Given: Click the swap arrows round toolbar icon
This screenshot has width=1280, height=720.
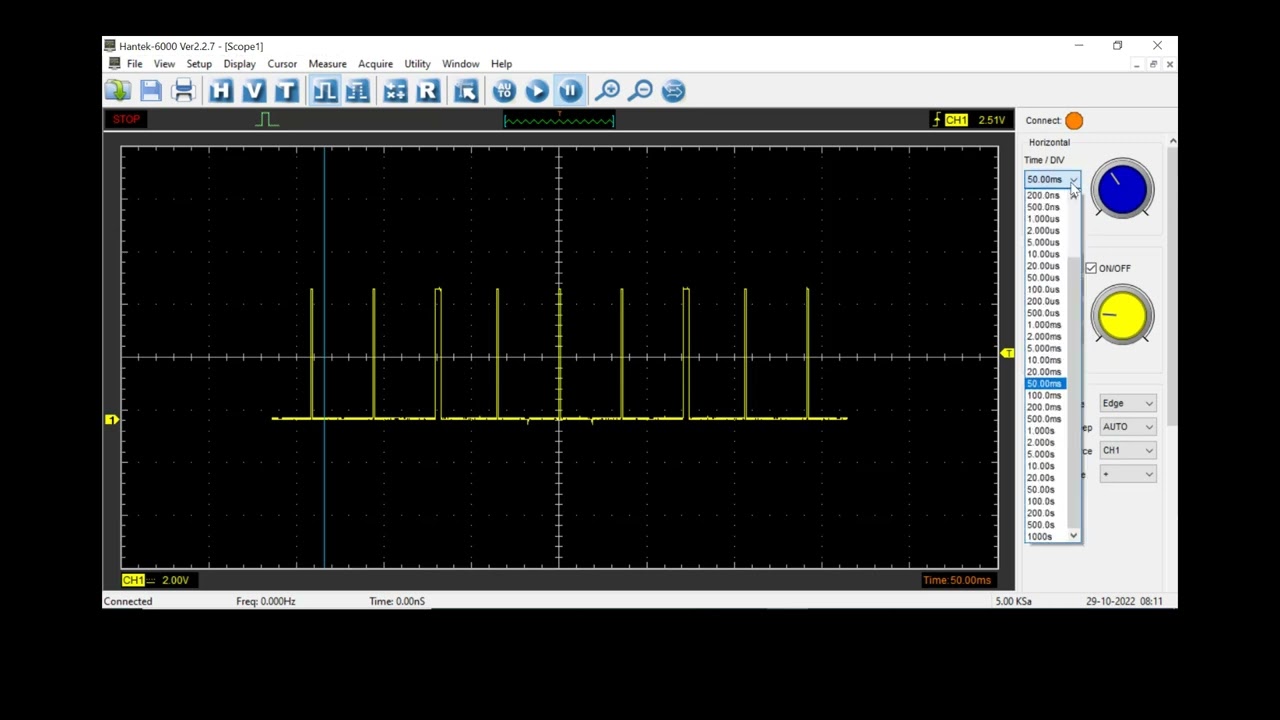Looking at the screenshot, I should pos(674,91).
